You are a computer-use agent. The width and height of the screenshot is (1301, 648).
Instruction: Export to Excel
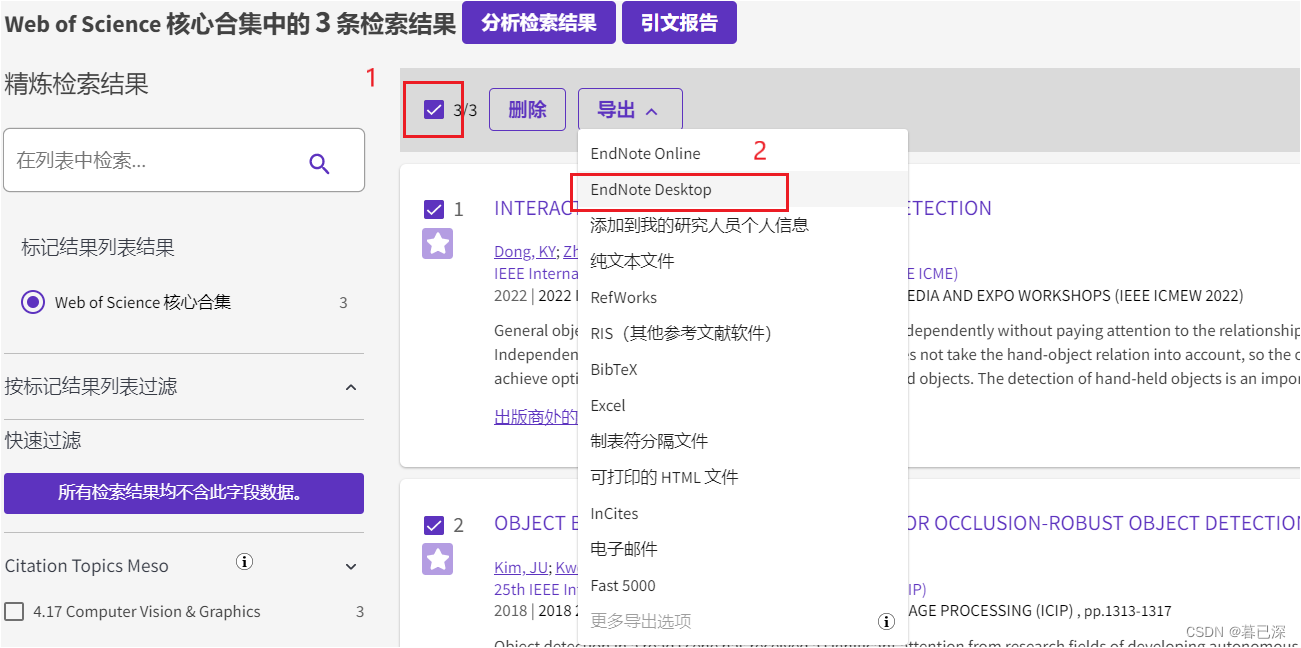pyautogui.click(x=743, y=405)
